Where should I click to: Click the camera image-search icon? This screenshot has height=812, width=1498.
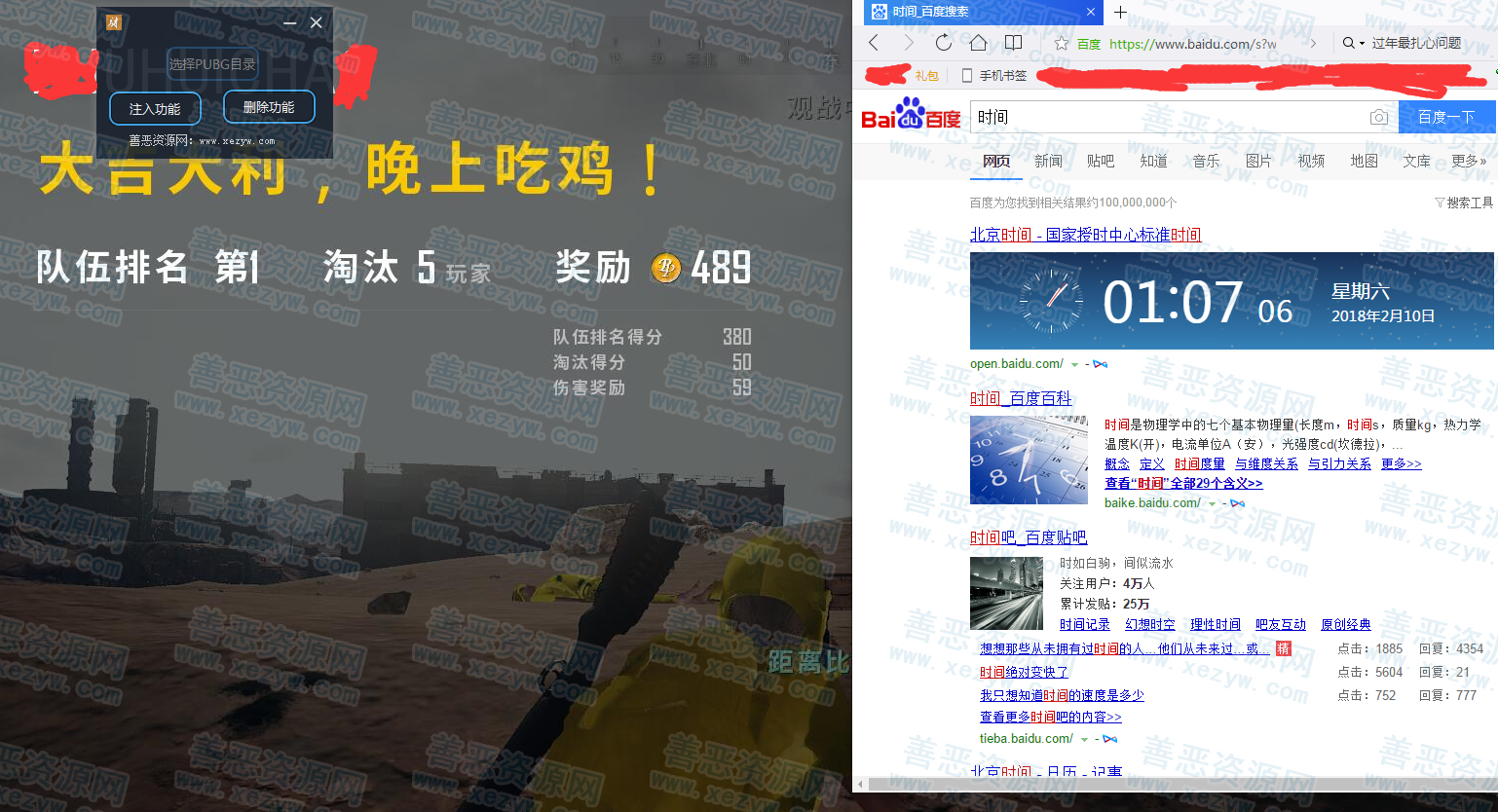pyautogui.click(x=1378, y=118)
